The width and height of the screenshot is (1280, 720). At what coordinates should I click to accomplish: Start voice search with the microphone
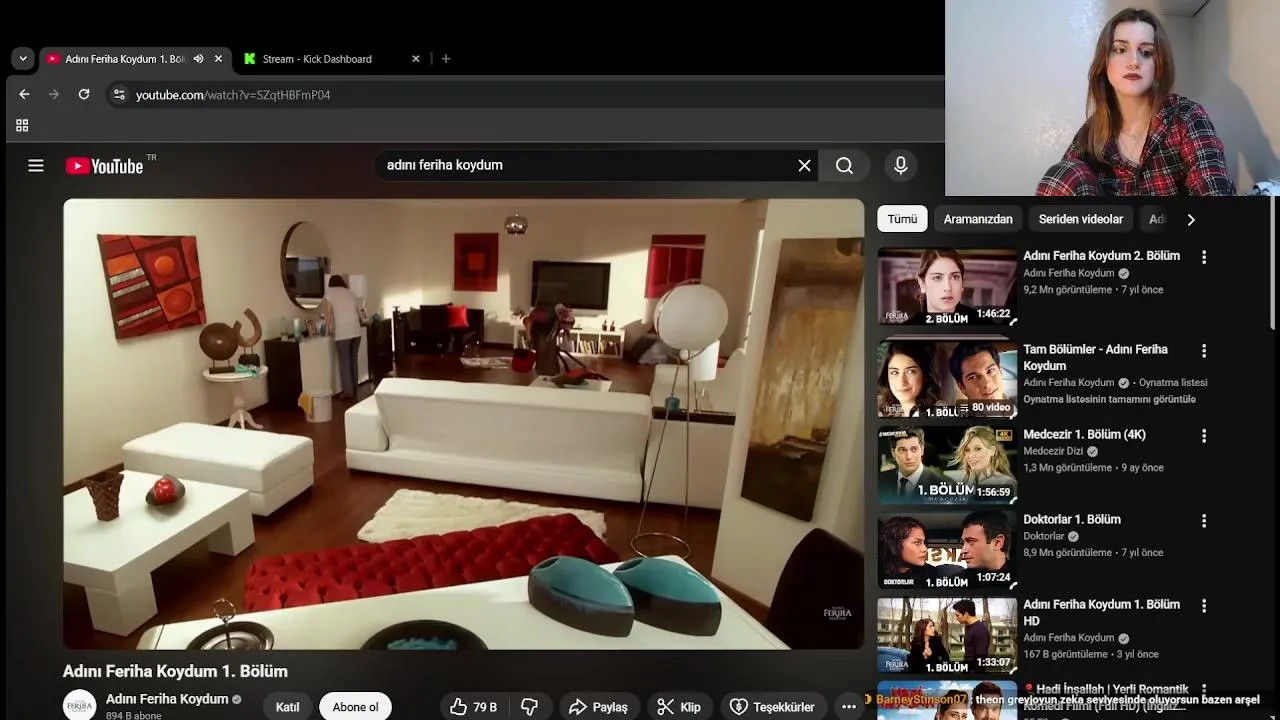[901, 166]
